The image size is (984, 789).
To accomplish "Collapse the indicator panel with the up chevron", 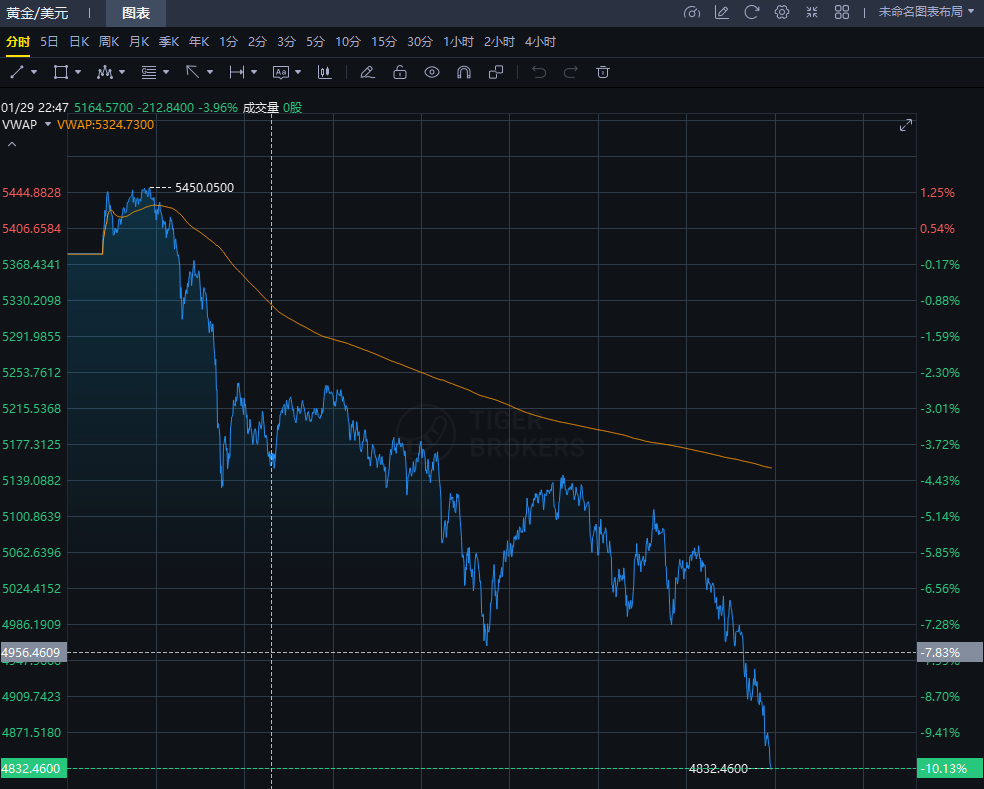I will click(12, 144).
